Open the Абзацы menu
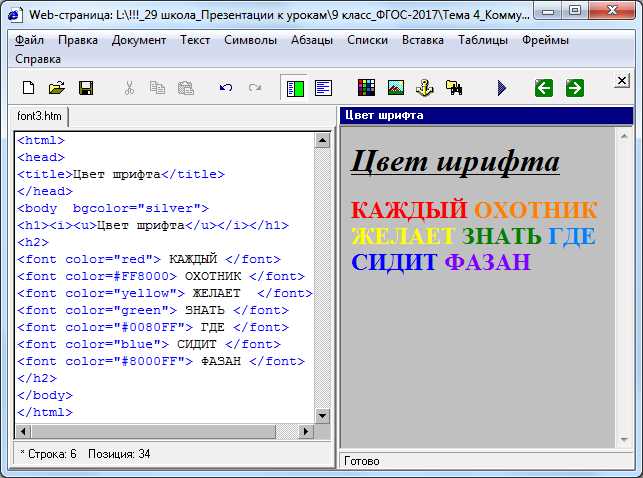643x478 pixels. [x=312, y=40]
